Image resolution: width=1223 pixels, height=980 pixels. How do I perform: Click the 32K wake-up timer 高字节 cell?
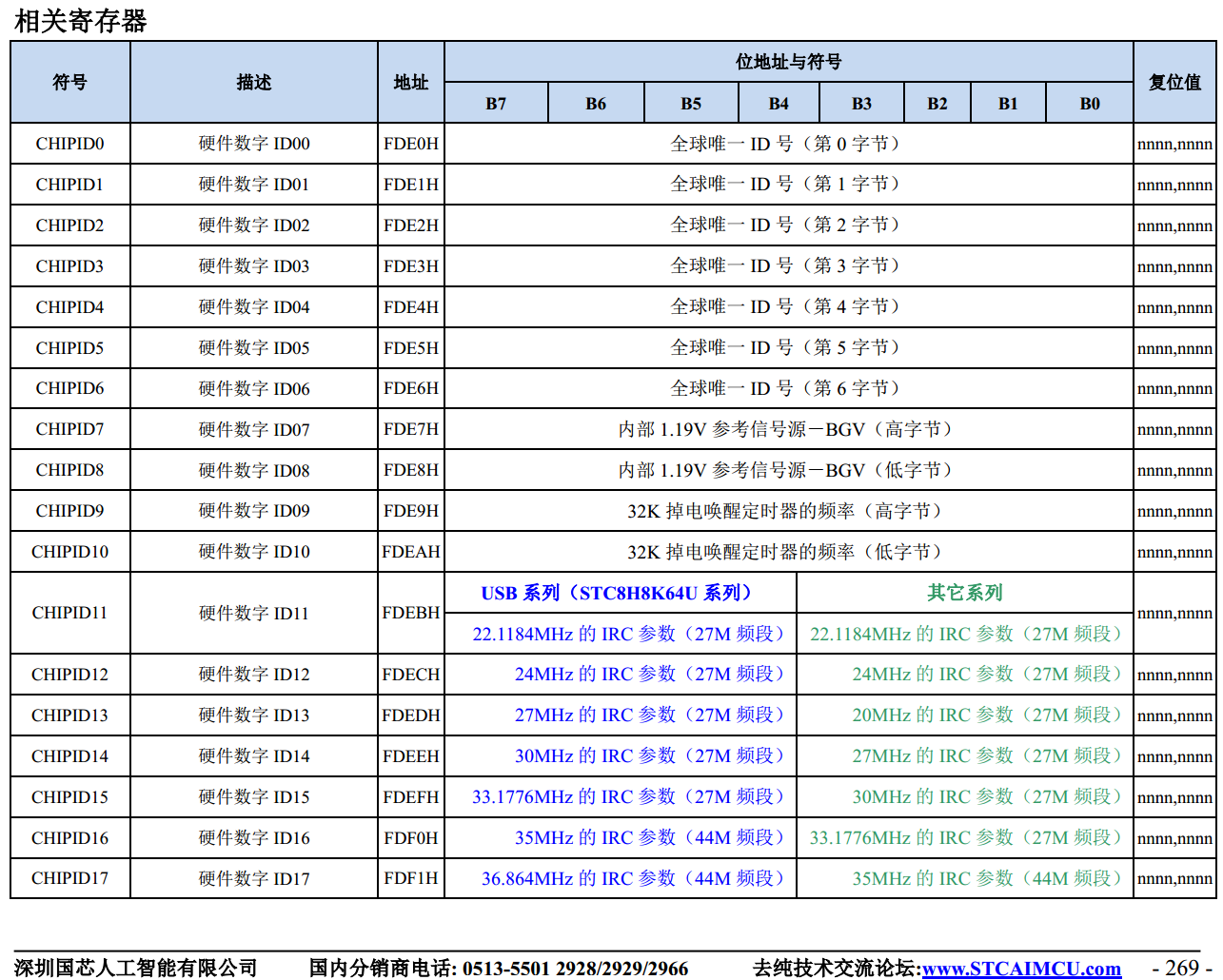[789, 512]
